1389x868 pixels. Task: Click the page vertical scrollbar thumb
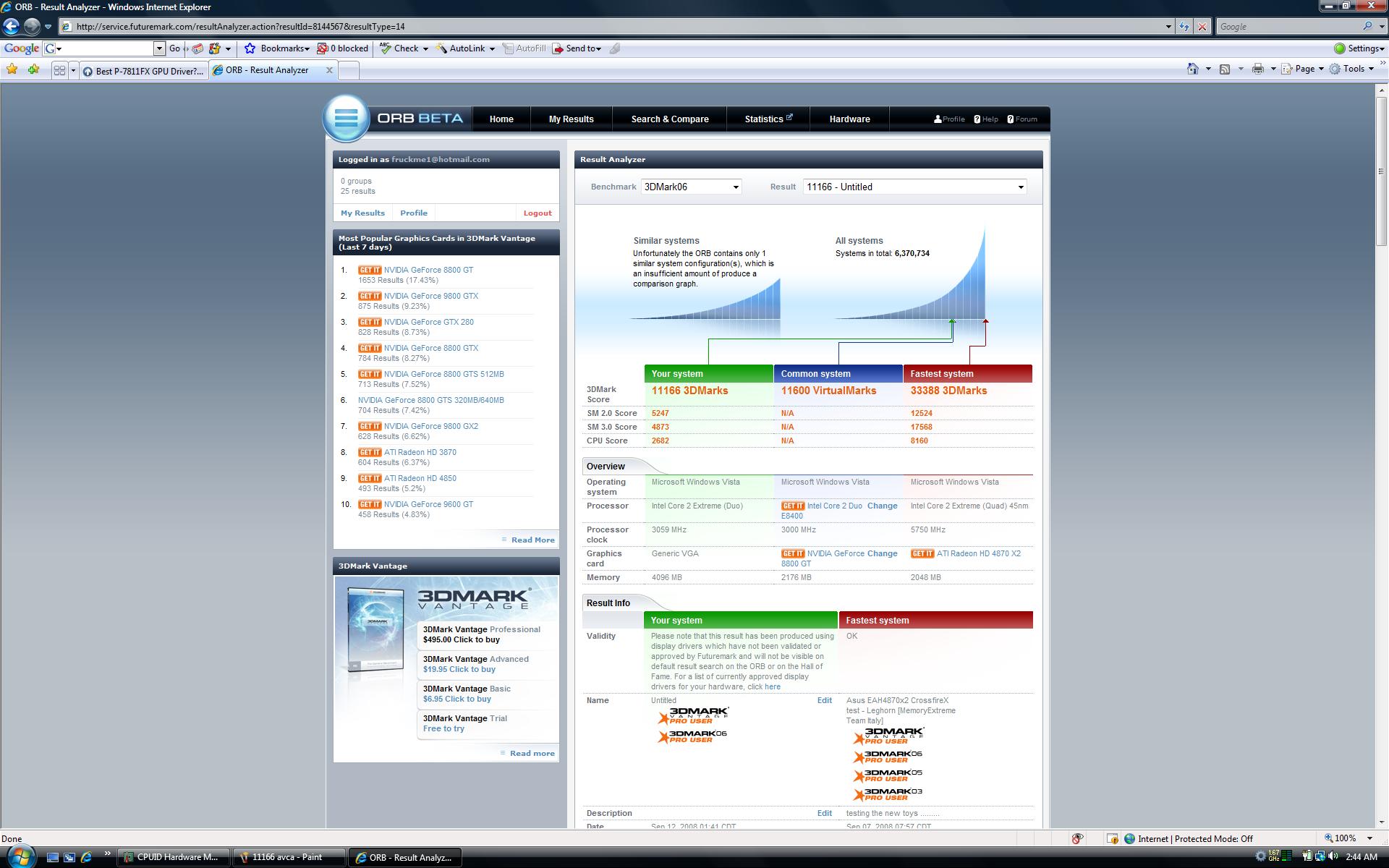point(1381,171)
